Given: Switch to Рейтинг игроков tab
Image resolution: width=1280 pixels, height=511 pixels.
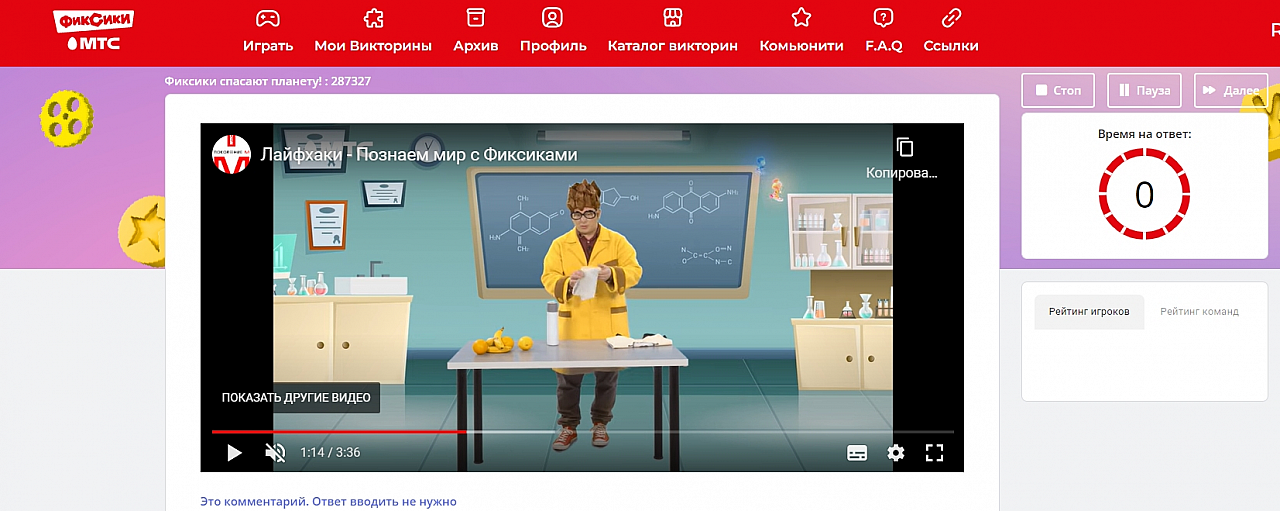Looking at the screenshot, I should click(x=1089, y=312).
